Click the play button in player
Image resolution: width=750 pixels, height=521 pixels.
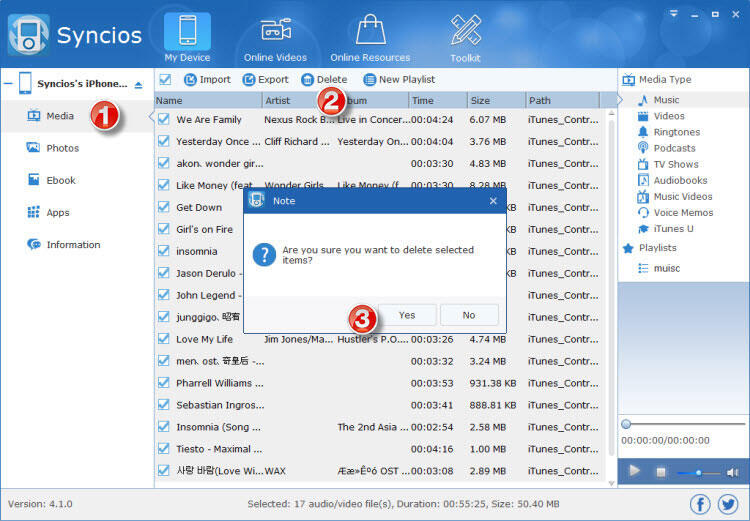[634, 471]
